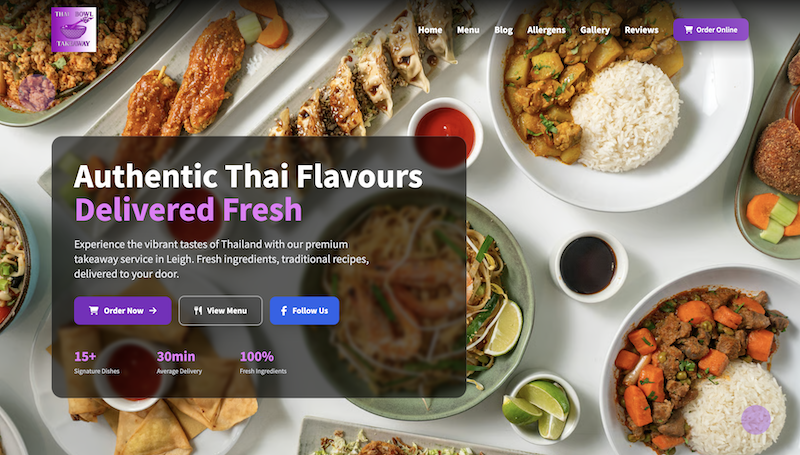
Task: Click the Facebook logo icon
Action: pyautogui.click(x=284, y=311)
